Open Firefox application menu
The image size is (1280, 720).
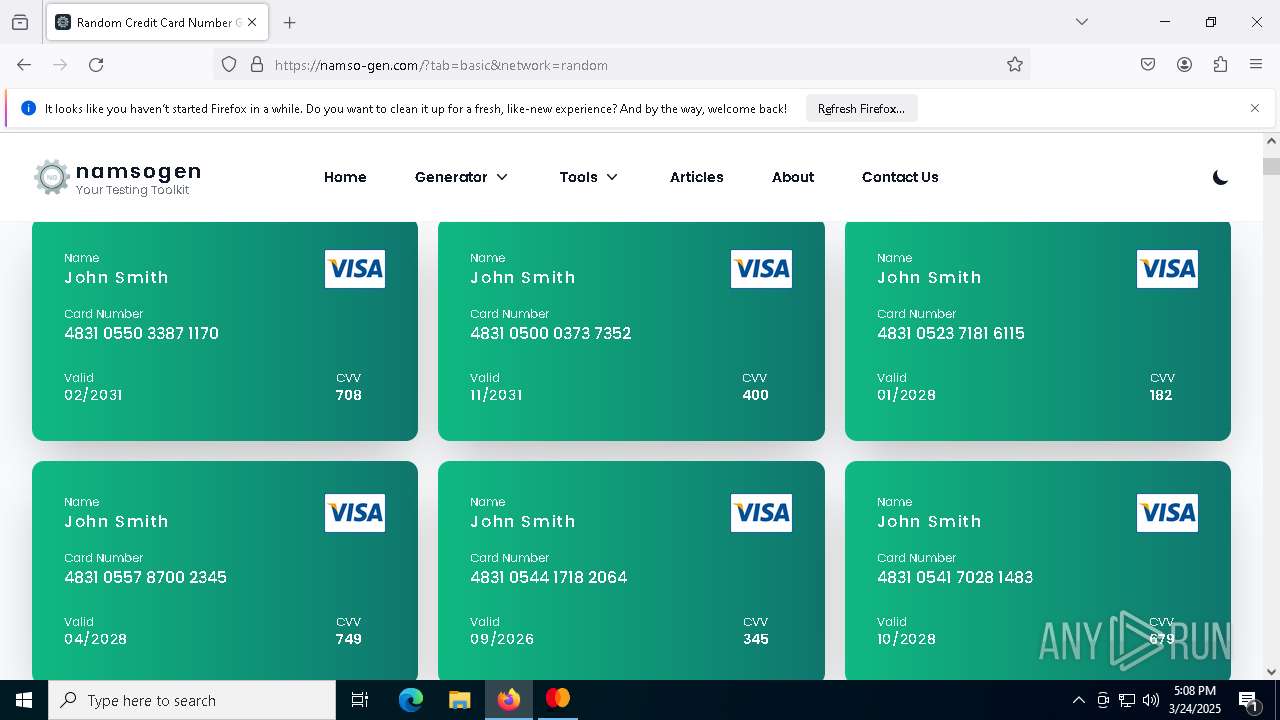pos(1256,65)
